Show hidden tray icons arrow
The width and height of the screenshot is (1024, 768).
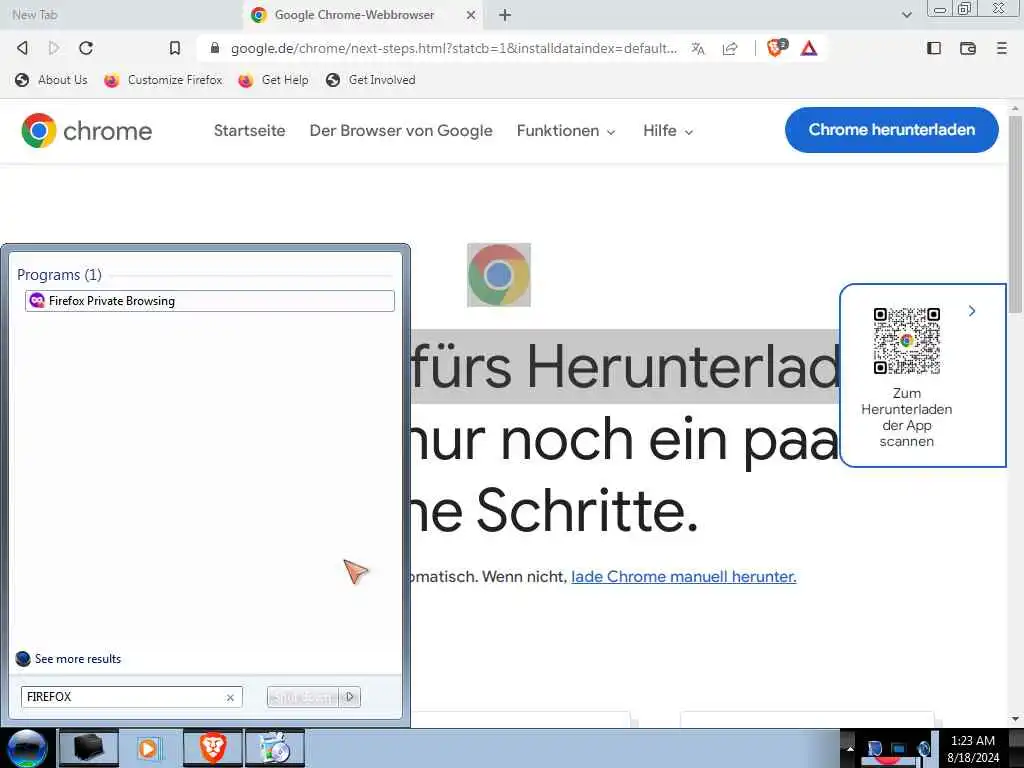(x=850, y=748)
